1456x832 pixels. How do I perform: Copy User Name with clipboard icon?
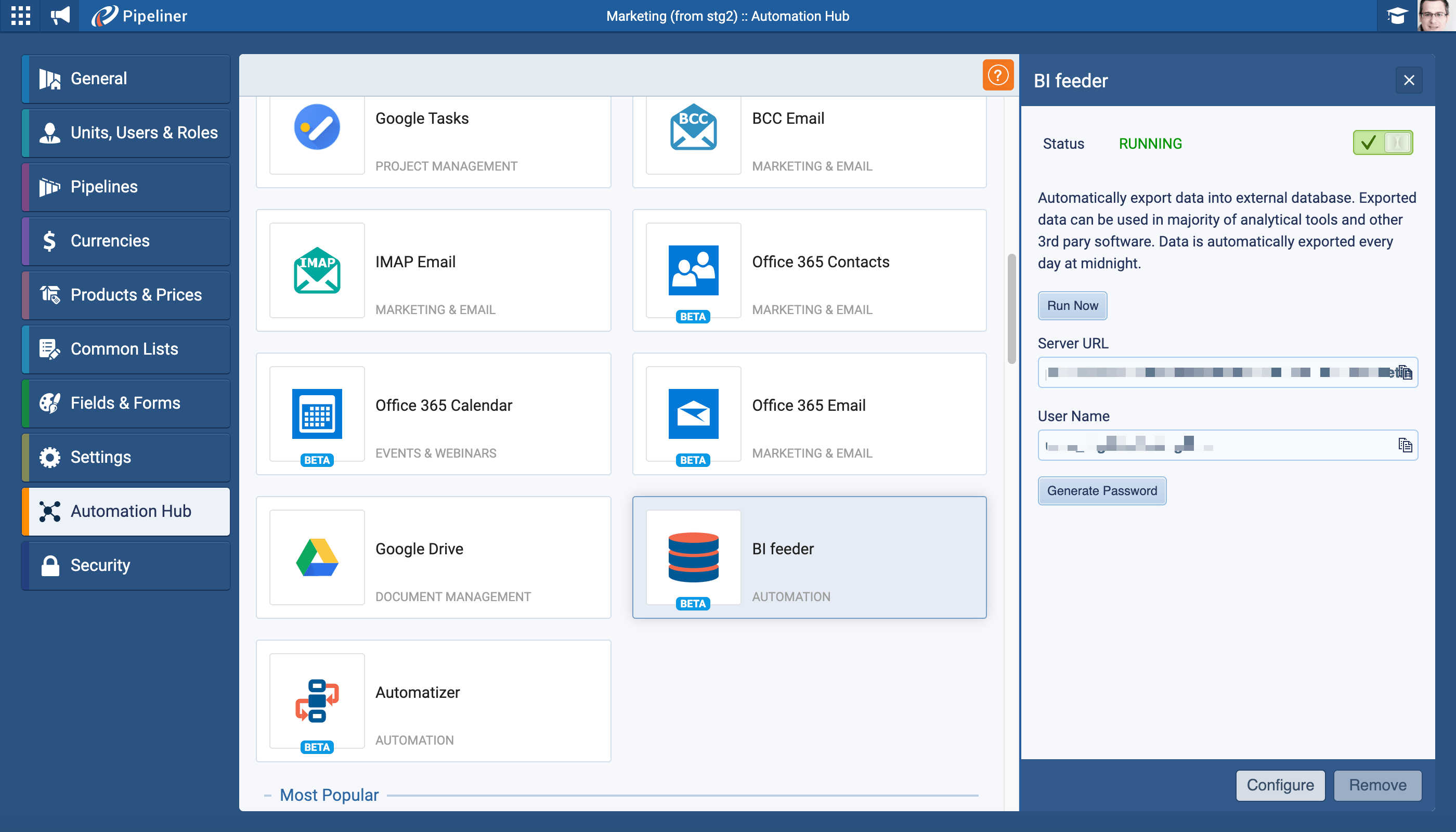(x=1405, y=445)
